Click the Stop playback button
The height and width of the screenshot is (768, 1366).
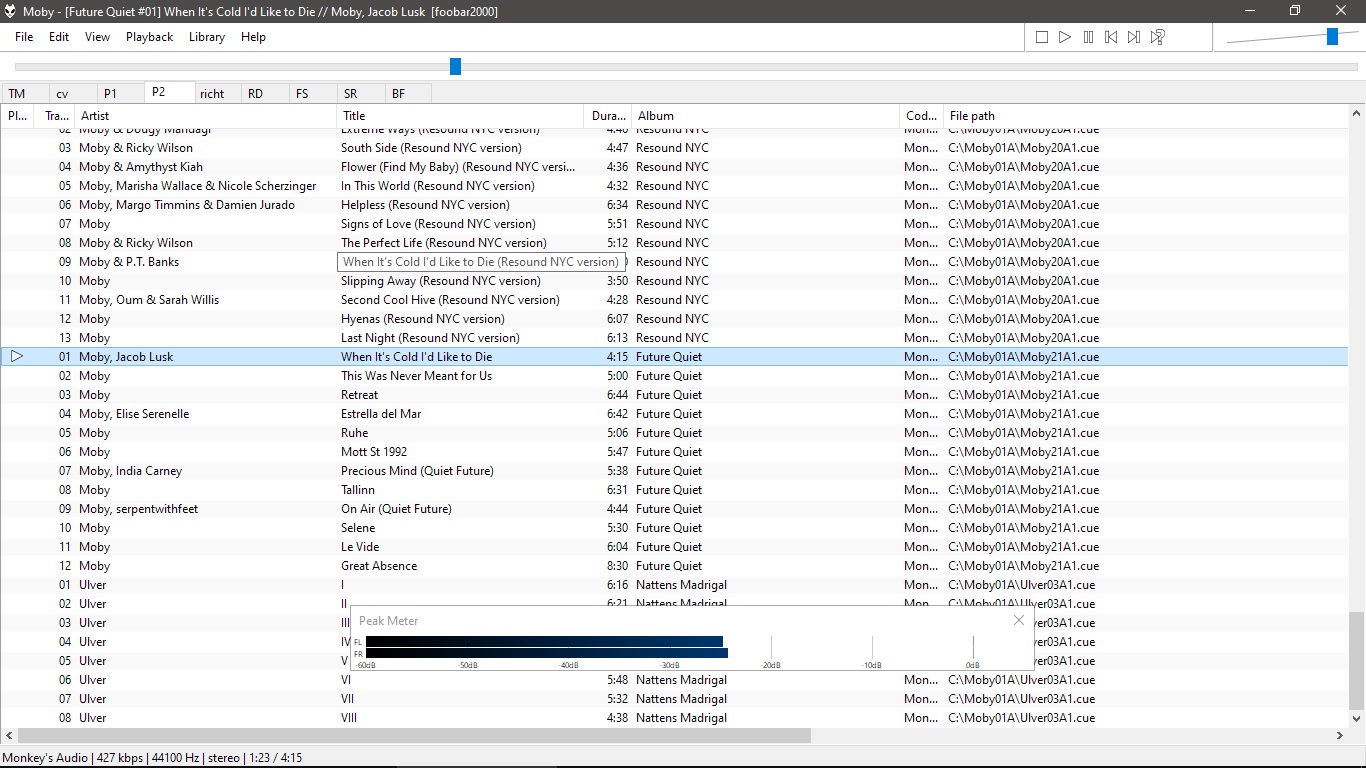[1042, 37]
